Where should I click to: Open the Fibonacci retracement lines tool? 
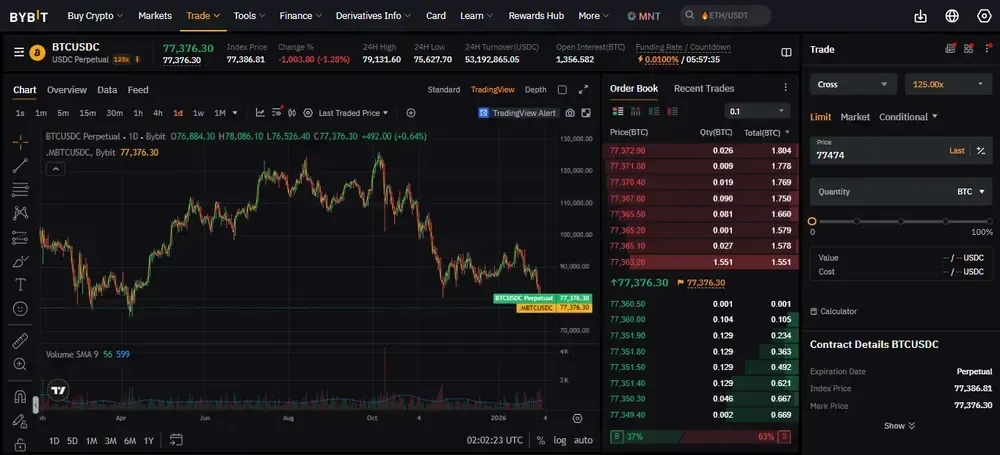[20, 190]
